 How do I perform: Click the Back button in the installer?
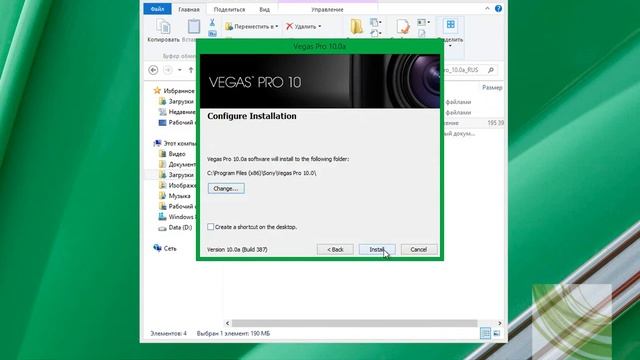coord(335,249)
